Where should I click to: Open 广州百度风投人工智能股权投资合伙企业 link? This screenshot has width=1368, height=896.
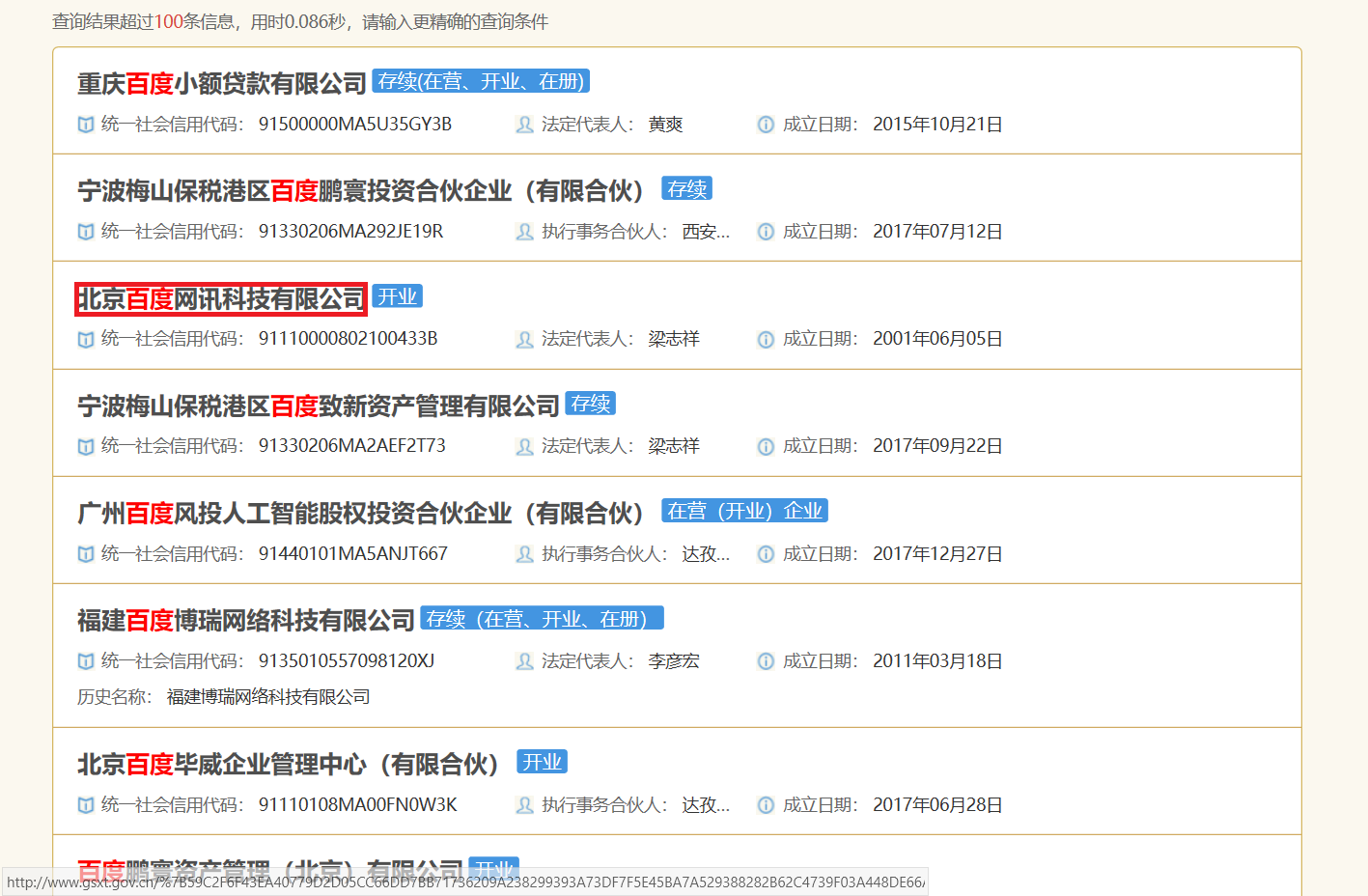pyautogui.click(x=362, y=514)
